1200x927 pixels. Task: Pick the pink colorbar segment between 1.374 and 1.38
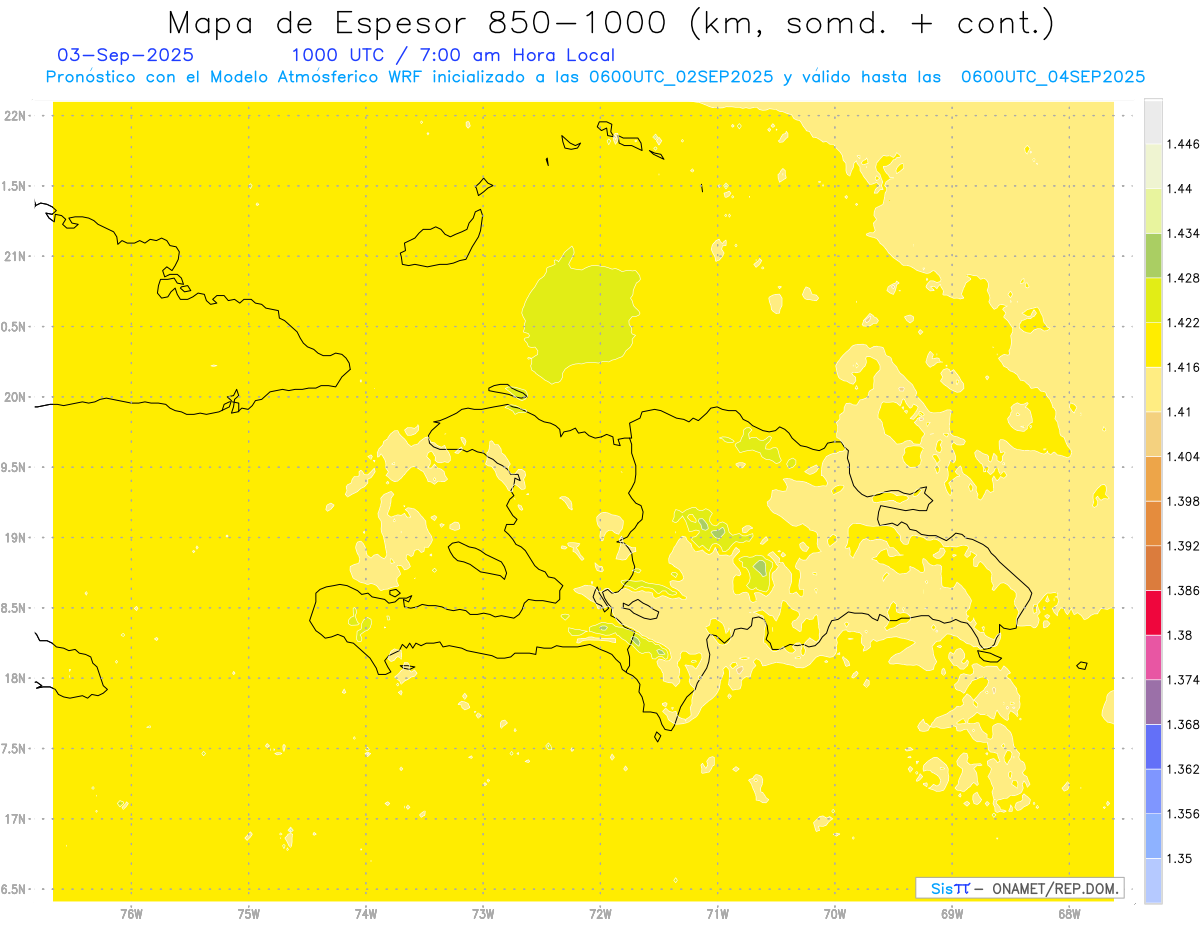[1153, 657]
